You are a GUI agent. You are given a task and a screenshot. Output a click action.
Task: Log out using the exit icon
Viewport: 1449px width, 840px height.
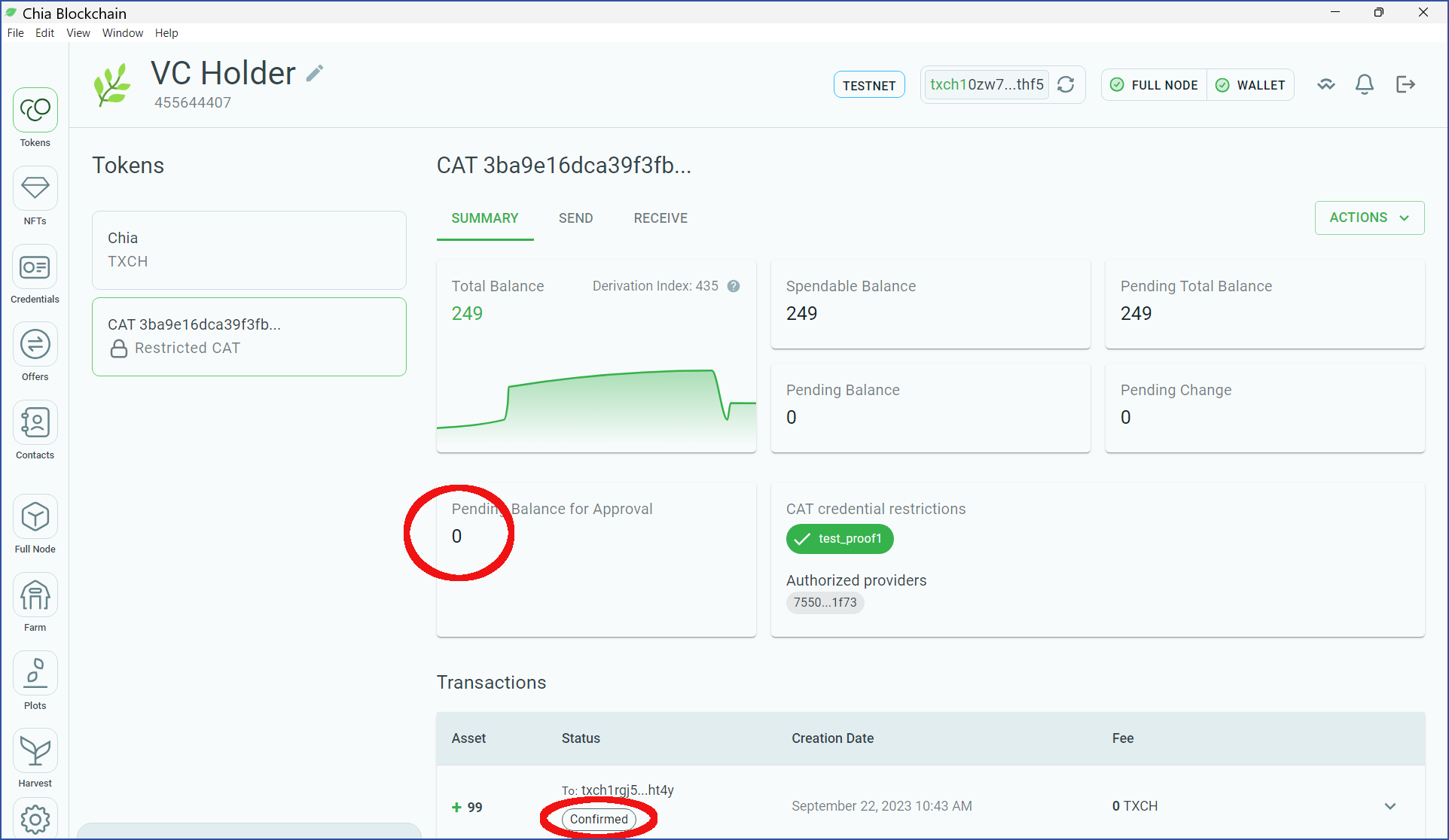[1405, 84]
